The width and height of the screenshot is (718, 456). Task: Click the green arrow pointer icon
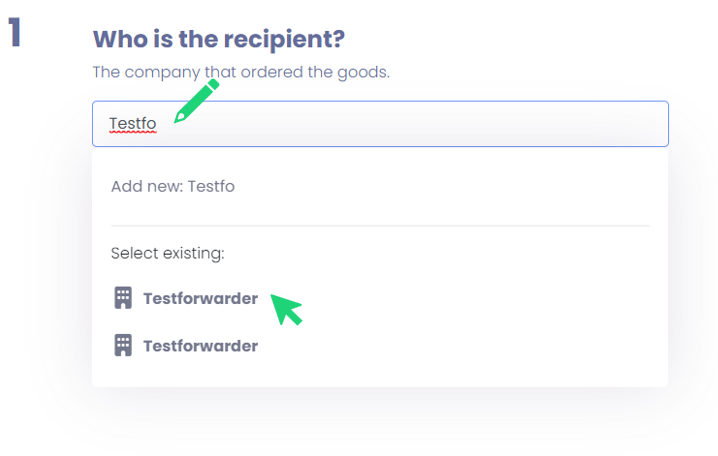pyautogui.click(x=287, y=309)
